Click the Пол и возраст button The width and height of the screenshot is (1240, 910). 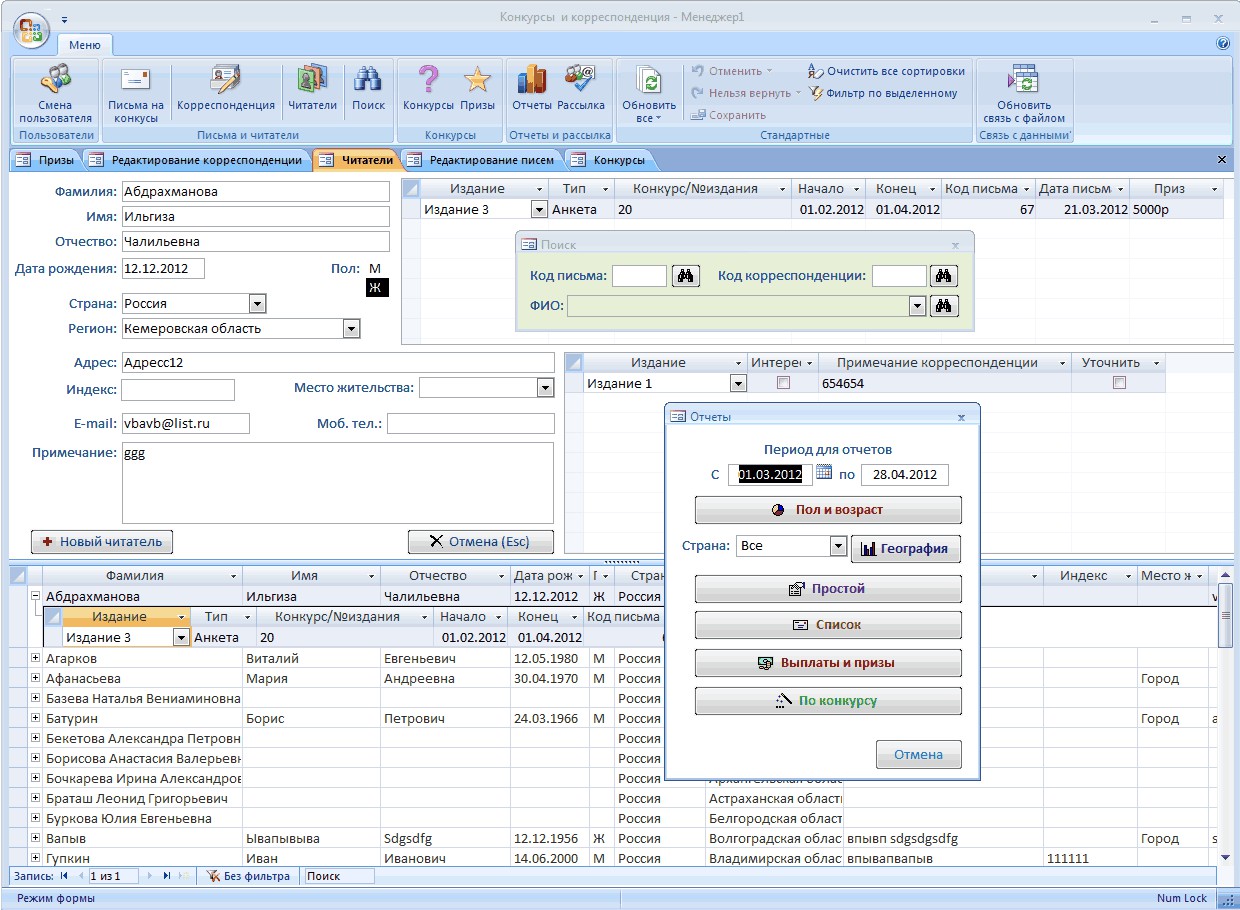[x=828, y=510]
